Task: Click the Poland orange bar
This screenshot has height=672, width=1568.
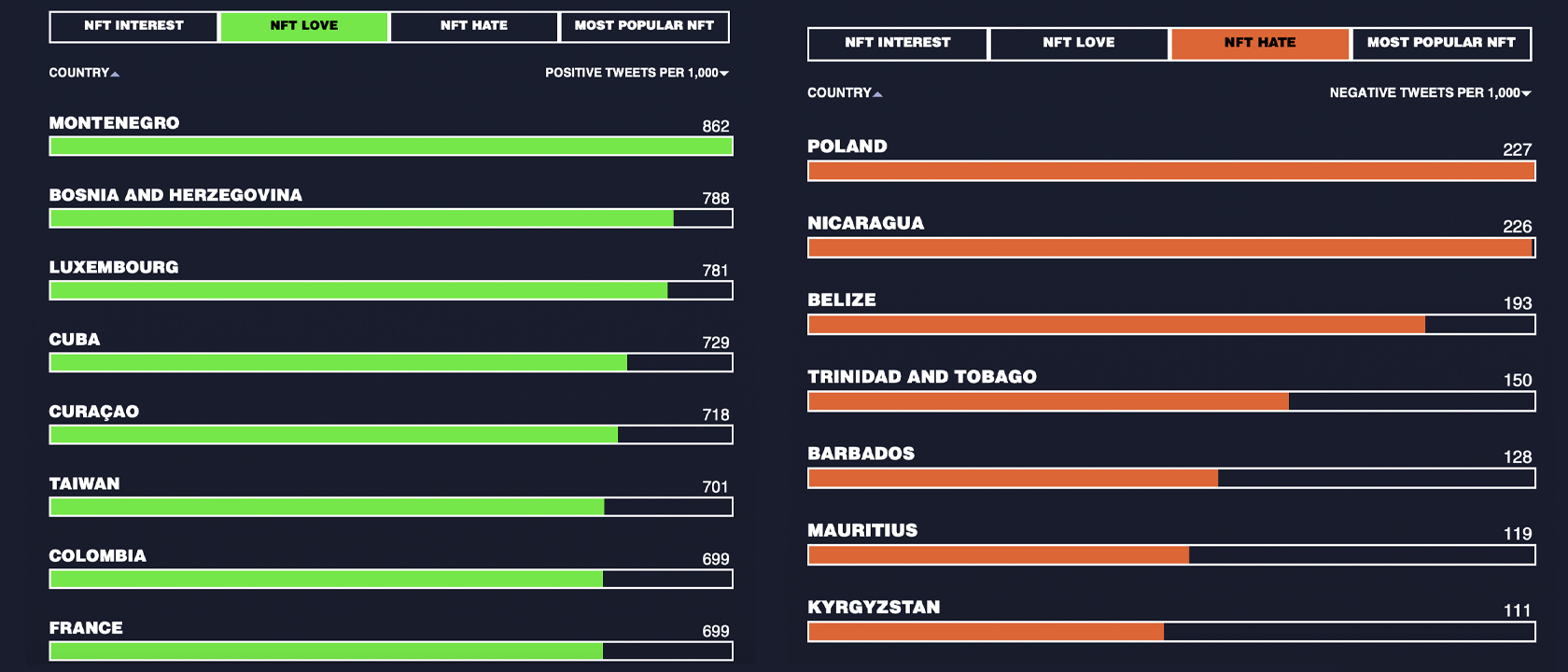Action: 1171,171
